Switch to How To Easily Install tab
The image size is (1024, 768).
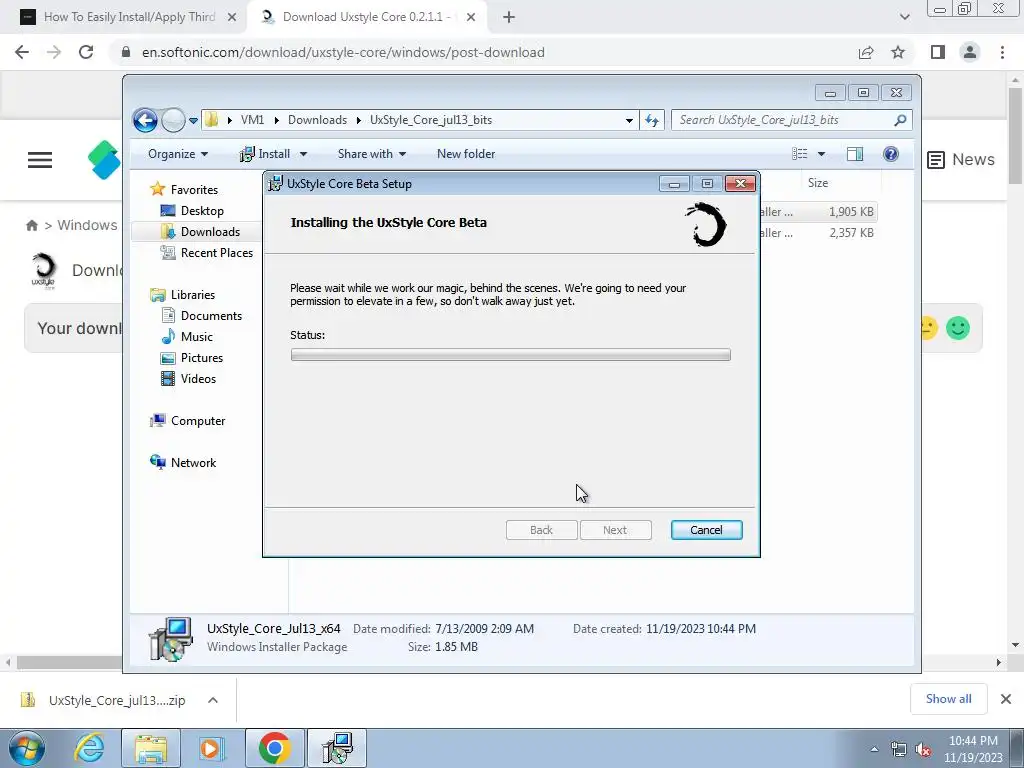click(129, 17)
